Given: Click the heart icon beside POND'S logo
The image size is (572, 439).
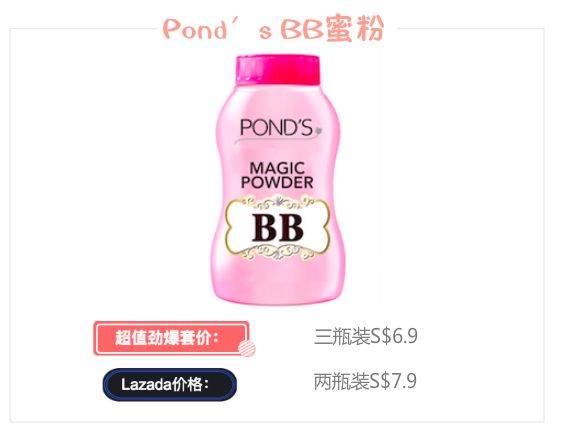Looking at the screenshot, I should pyautogui.click(x=318, y=130).
